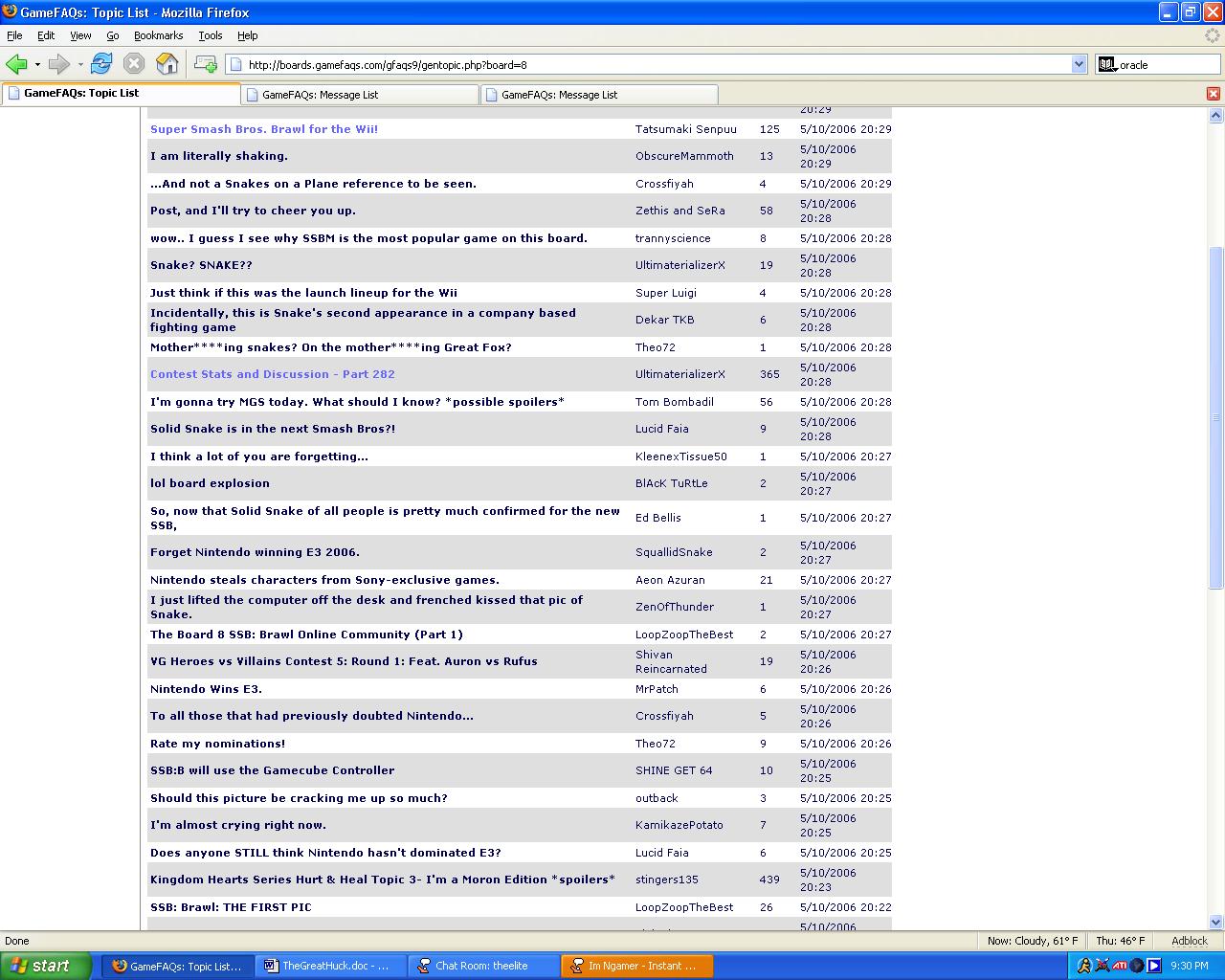Screen dimensions: 1225x980
Task: Open the File menu
Action: point(14,35)
